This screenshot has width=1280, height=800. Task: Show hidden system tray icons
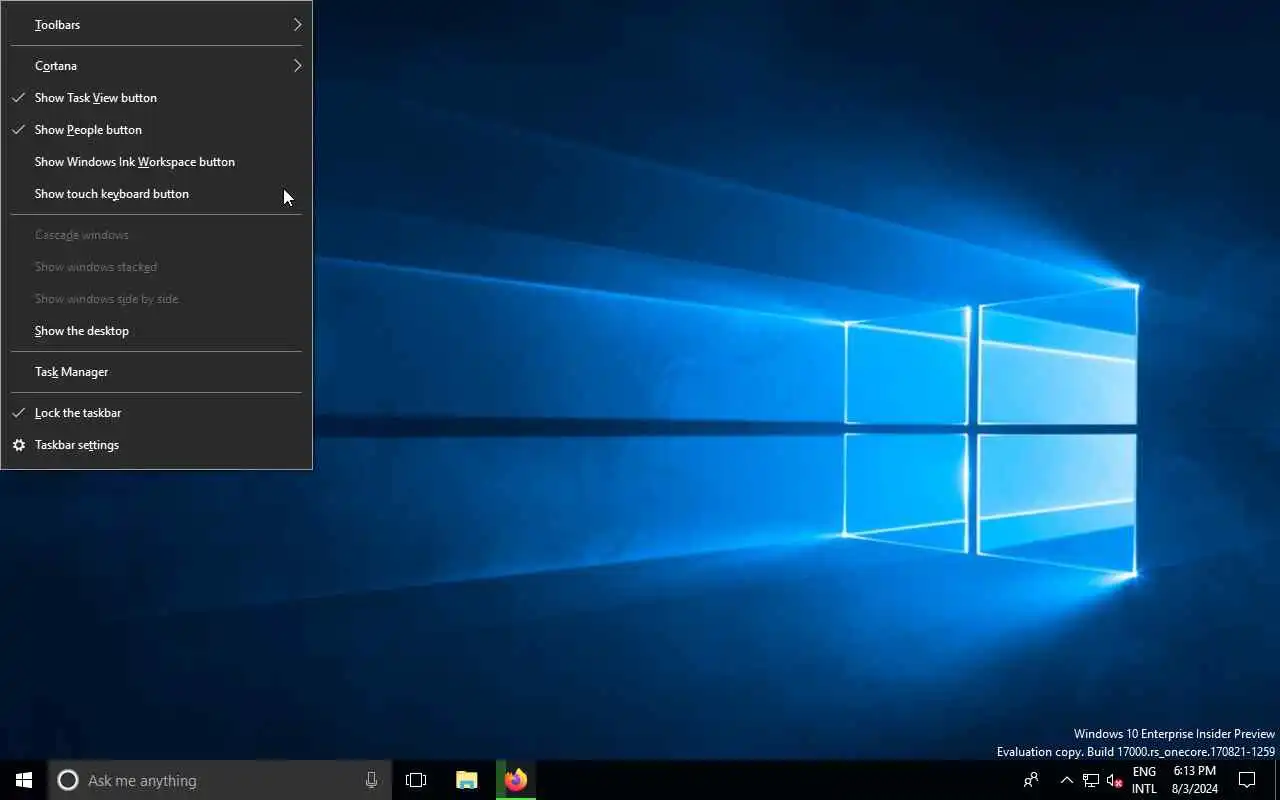pyautogui.click(x=1066, y=780)
